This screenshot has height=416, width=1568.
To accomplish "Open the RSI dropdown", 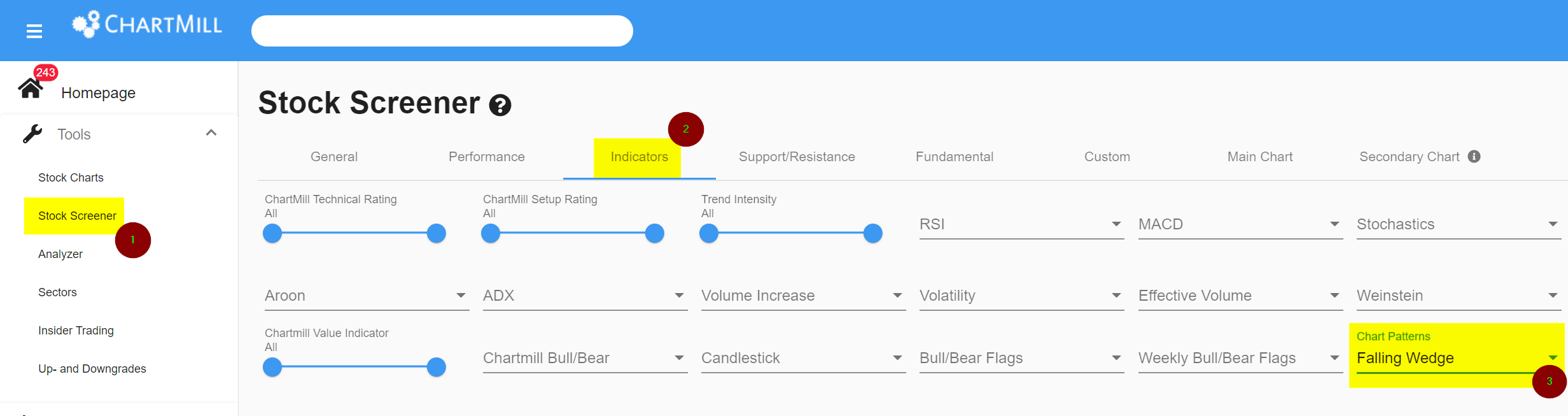I will [x=1021, y=224].
